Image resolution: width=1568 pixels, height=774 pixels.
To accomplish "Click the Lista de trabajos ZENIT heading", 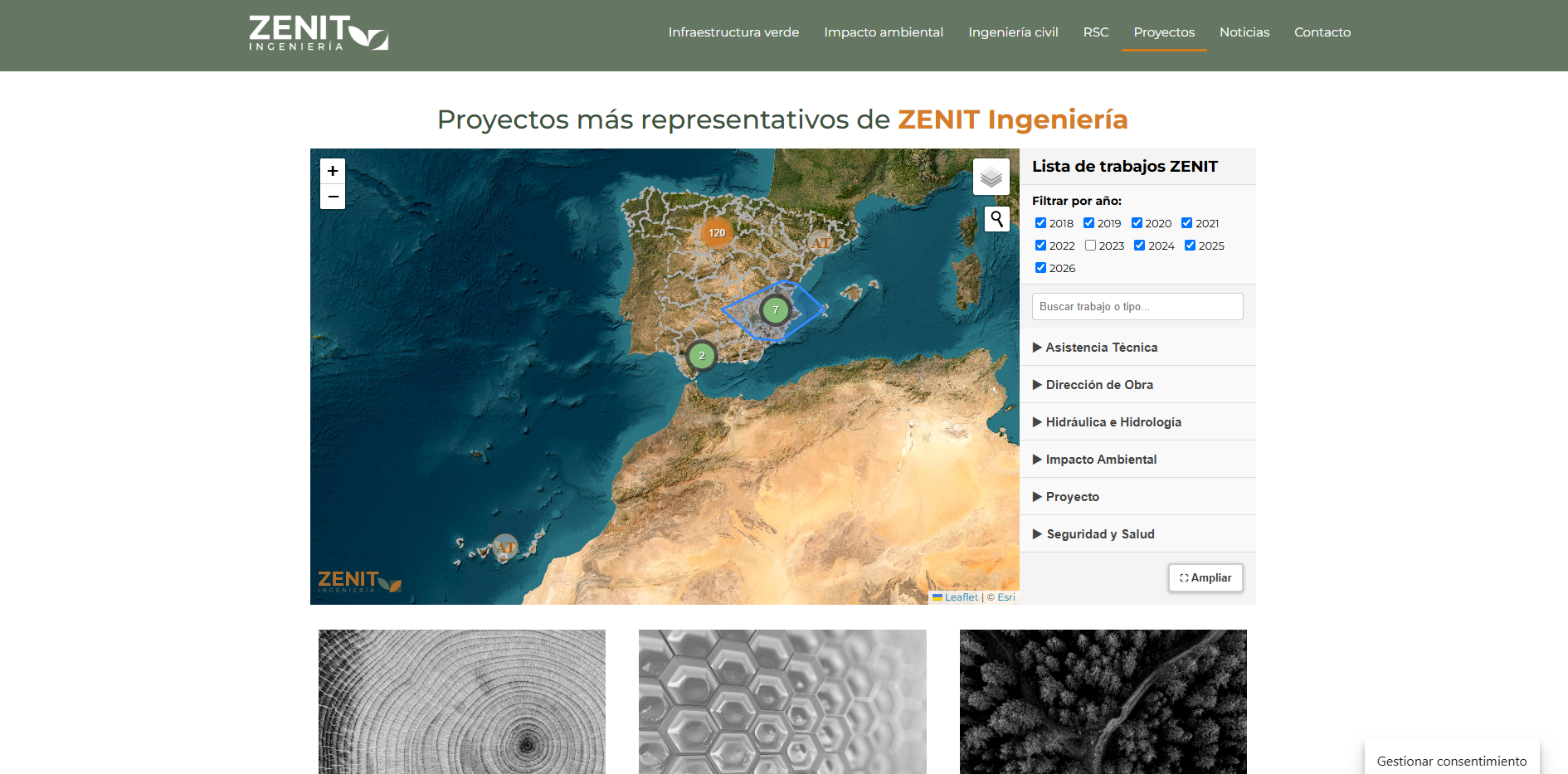I will pos(1125,167).
